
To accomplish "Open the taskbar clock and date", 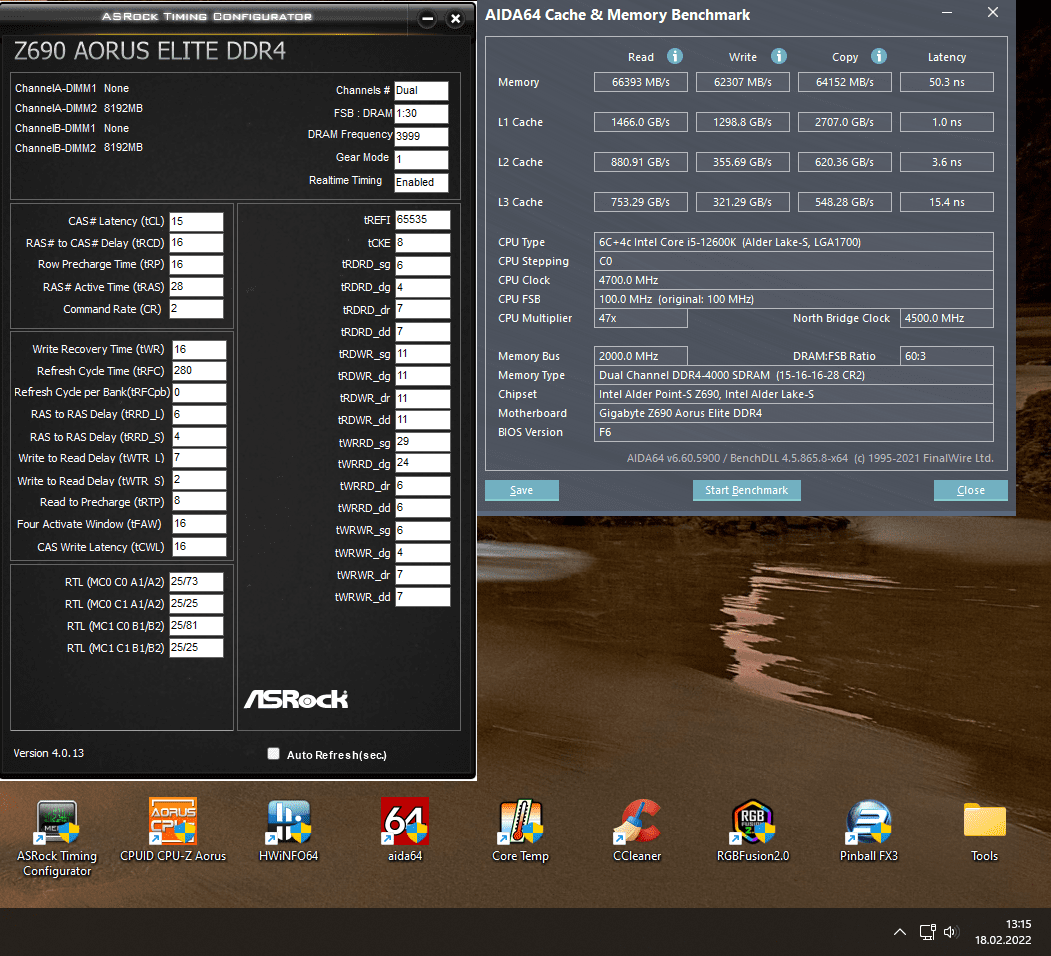I will [1003, 932].
